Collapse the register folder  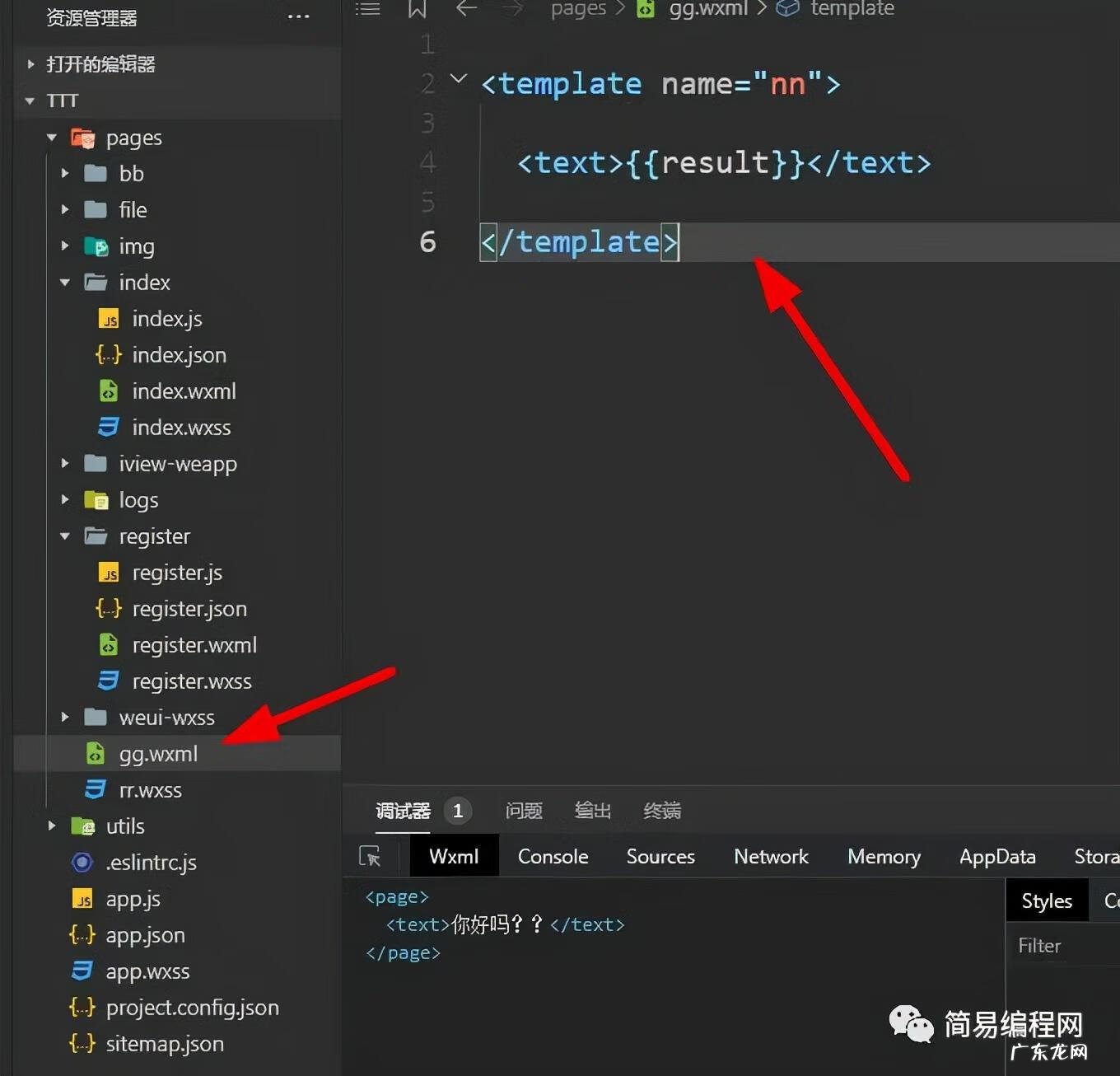click(x=65, y=536)
